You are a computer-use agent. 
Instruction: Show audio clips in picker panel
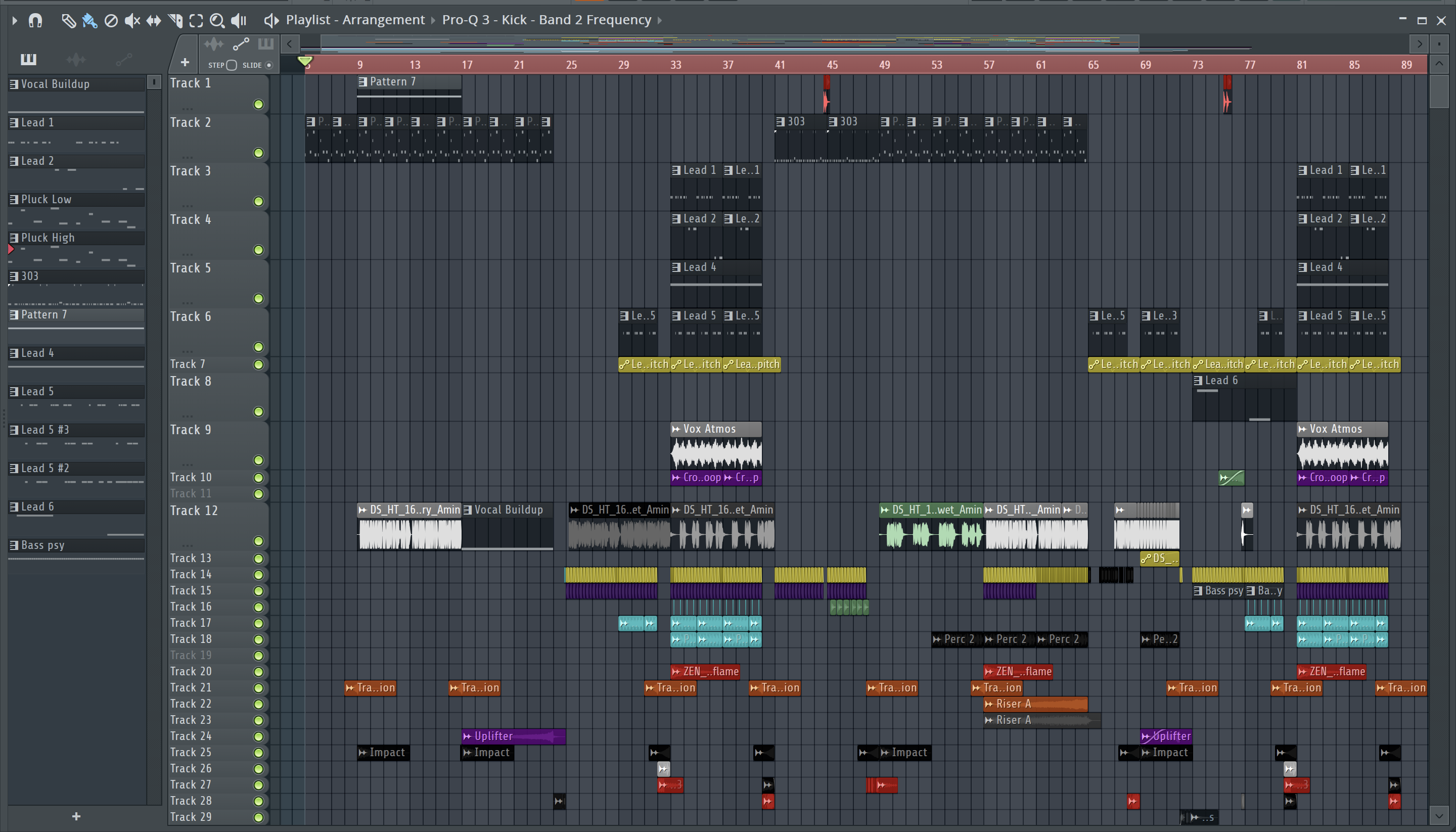pos(75,59)
